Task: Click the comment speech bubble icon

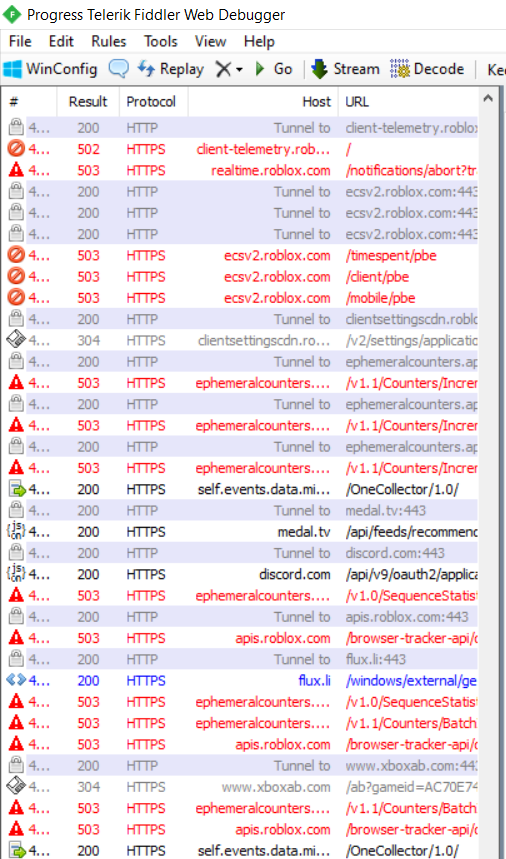Action: [x=118, y=69]
